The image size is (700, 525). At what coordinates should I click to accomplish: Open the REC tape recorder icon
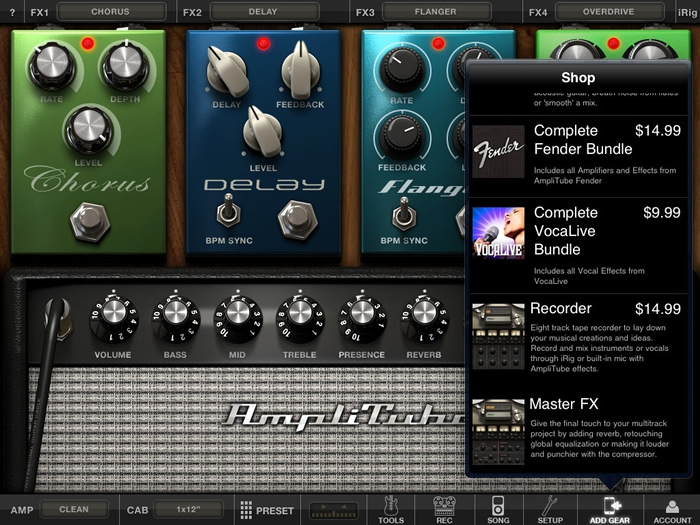(x=444, y=509)
